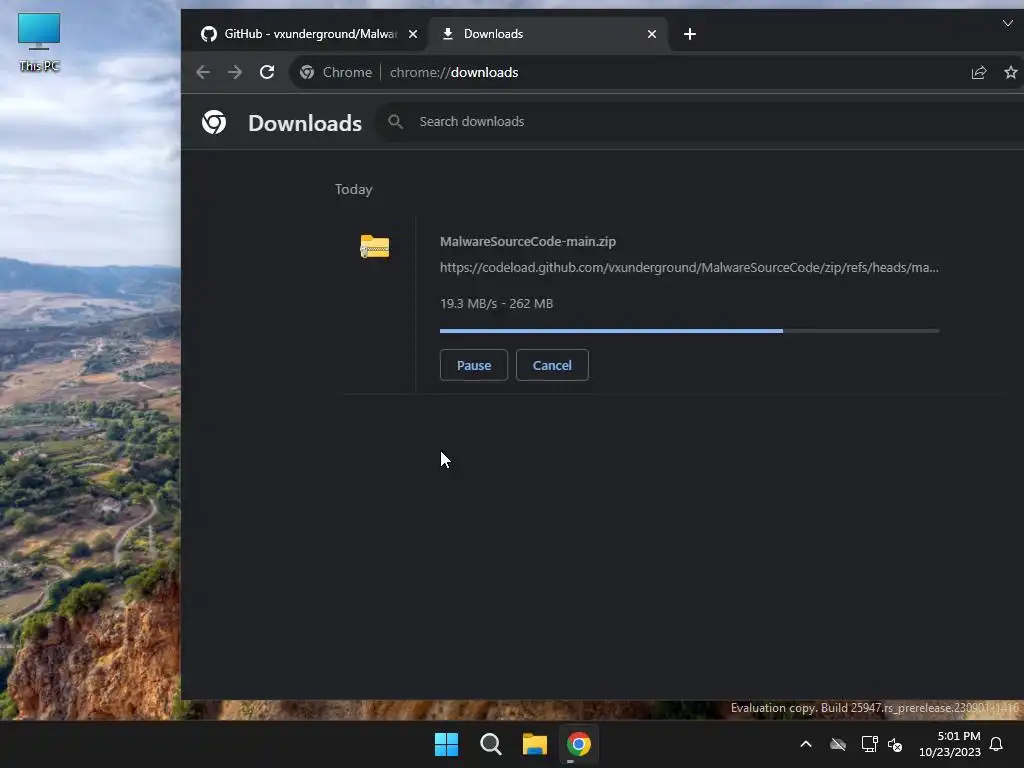The width and height of the screenshot is (1024, 768).
Task: Close the GitHub vxunderground tab
Action: click(413, 34)
